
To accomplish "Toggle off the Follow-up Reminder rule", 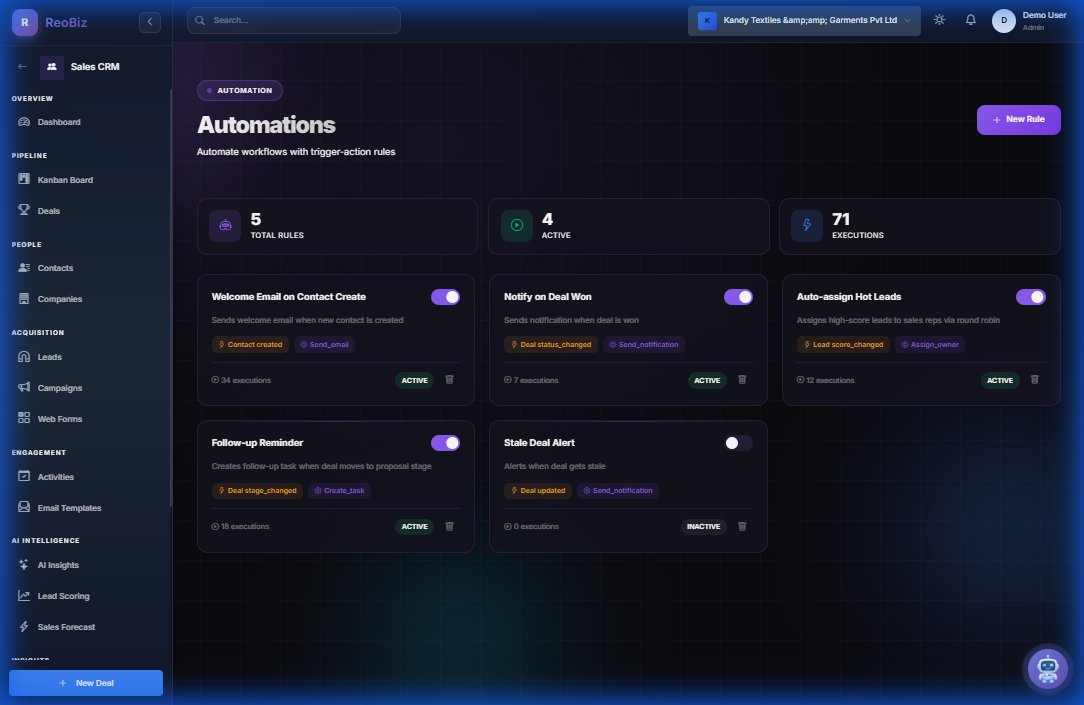I will (x=445, y=442).
